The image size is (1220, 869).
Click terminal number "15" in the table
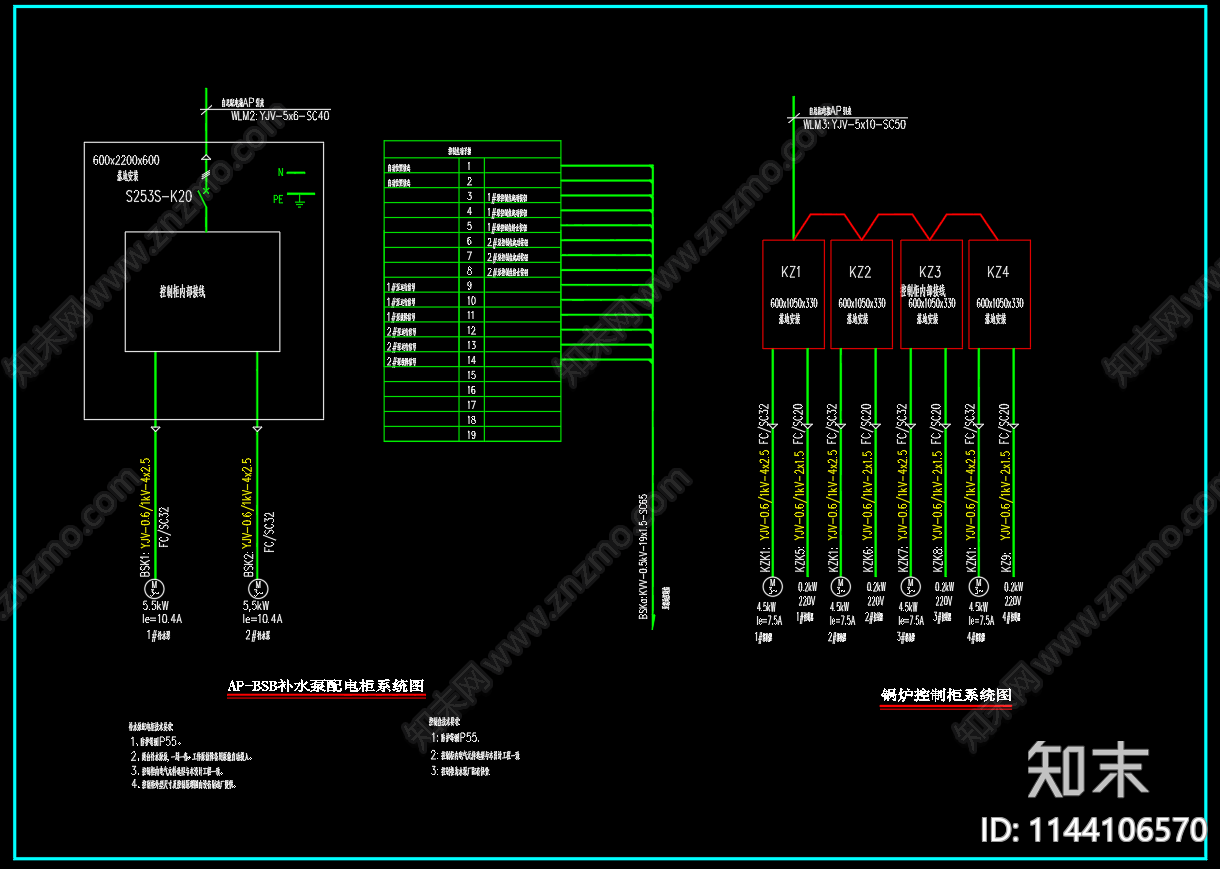tap(470, 375)
